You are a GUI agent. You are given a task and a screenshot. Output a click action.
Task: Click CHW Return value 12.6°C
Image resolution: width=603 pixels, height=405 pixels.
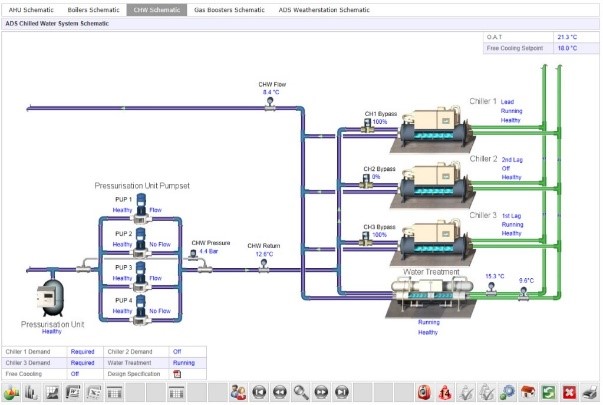click(x=264, y=254)
